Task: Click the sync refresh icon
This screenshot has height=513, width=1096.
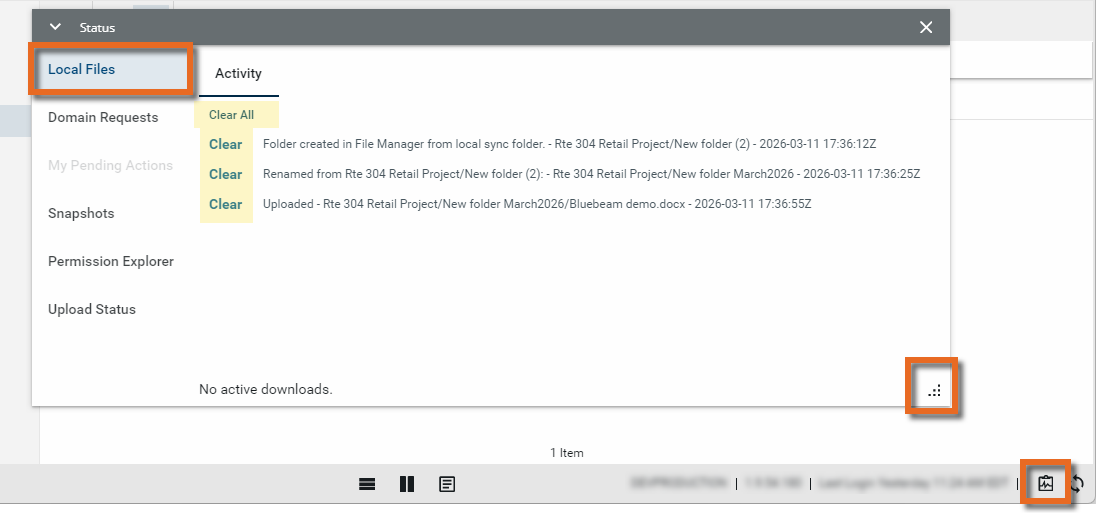Action: pos(1078,484)
